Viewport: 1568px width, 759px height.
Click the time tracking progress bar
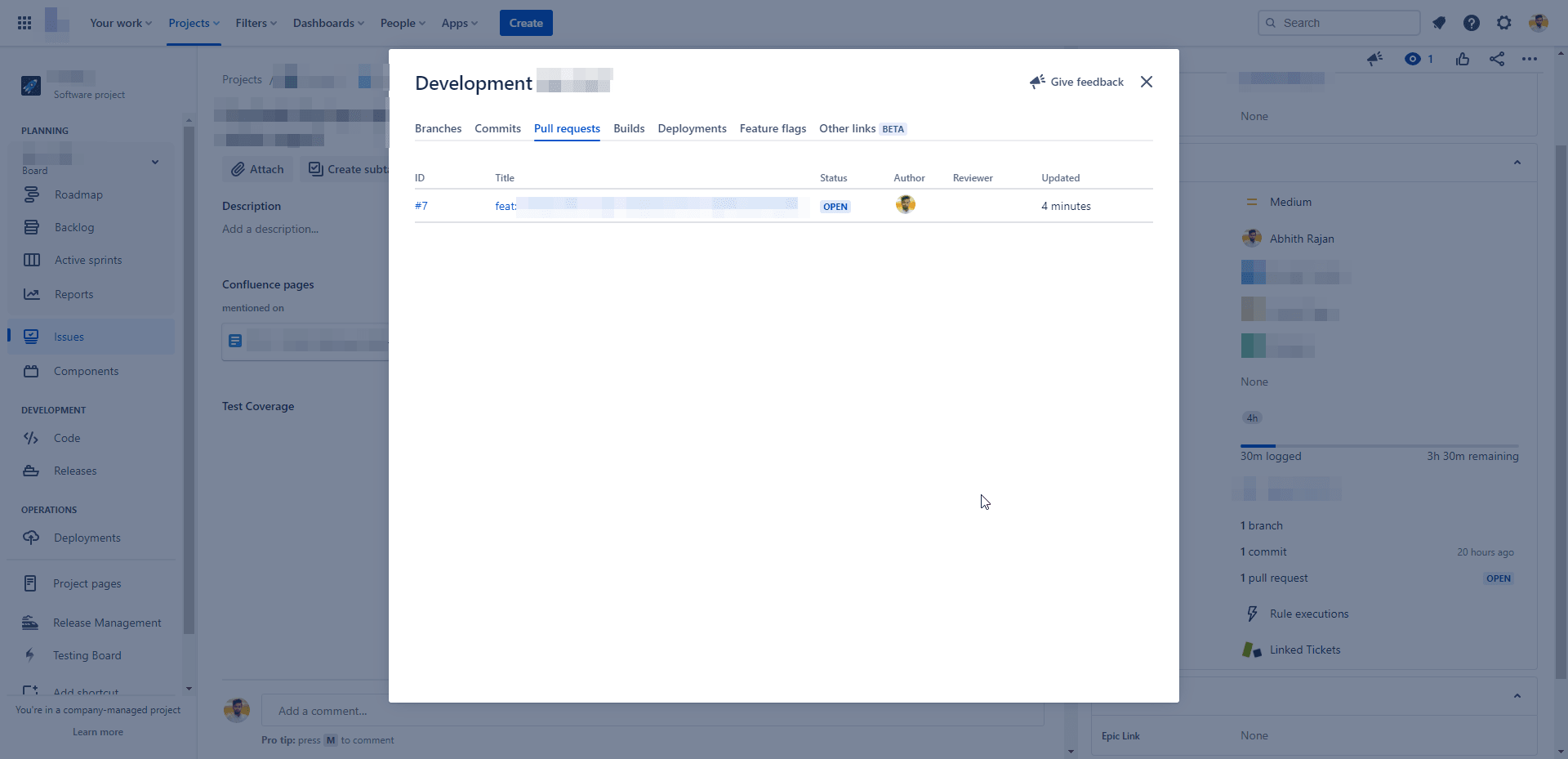pyautogui.click(x=1379, y=445)
